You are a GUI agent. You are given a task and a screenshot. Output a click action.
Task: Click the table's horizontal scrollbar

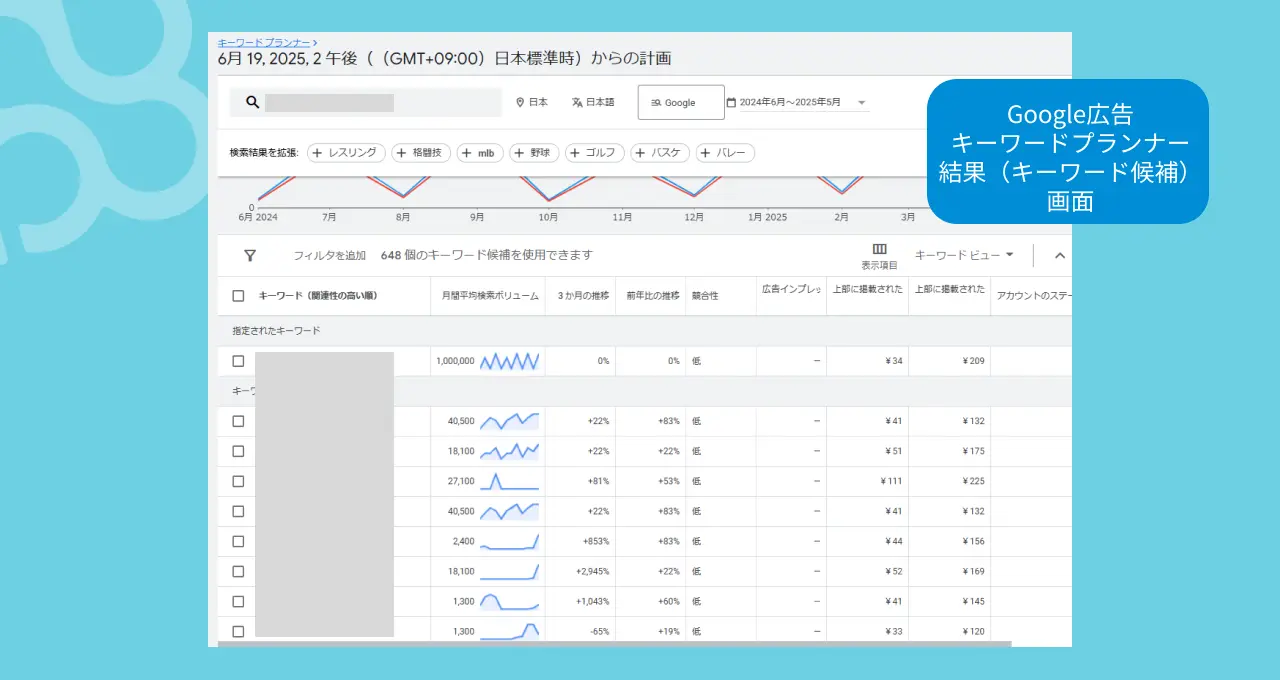[615, 644]
